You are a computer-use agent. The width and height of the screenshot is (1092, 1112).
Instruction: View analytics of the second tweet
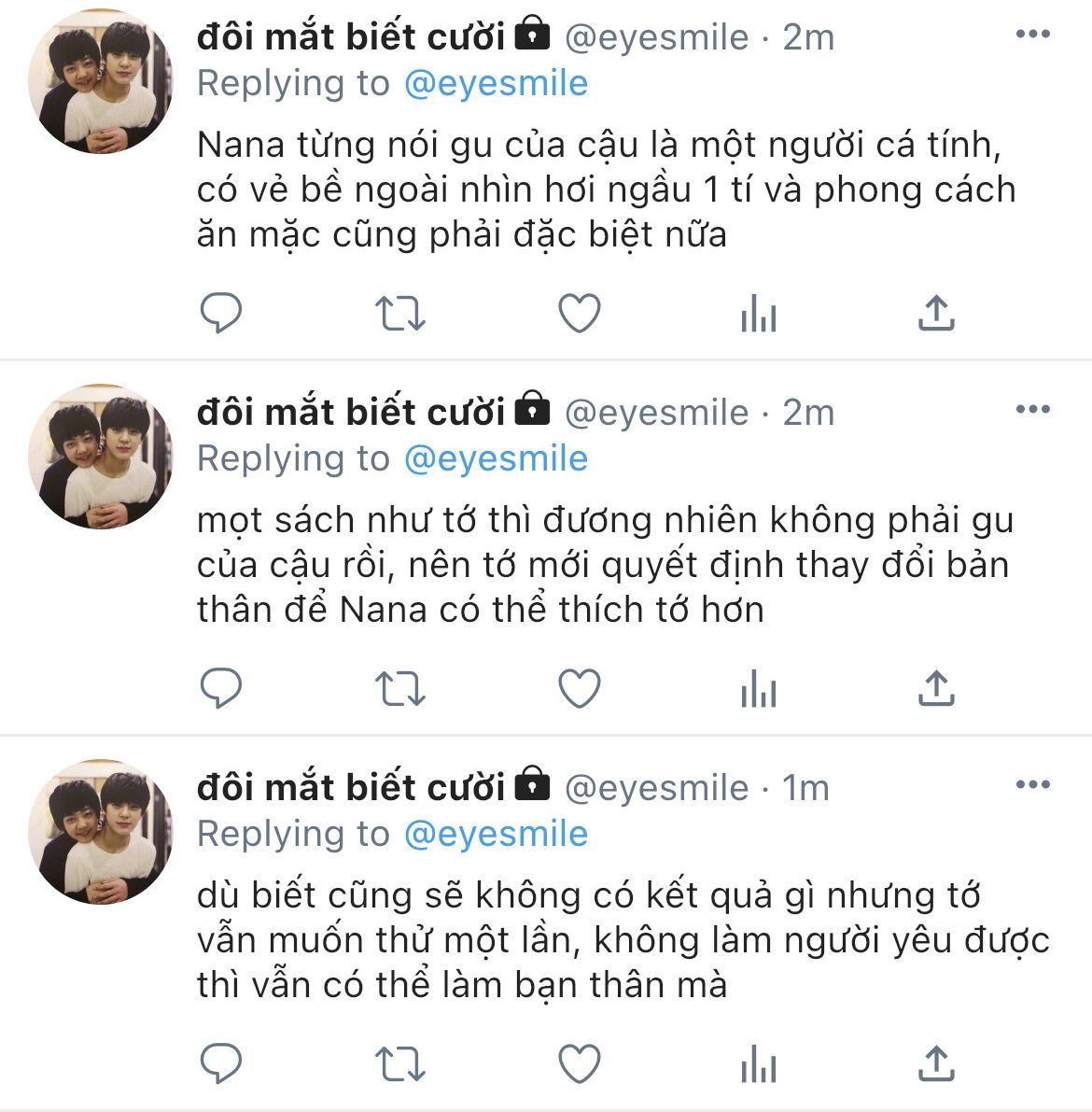coord(759,688)
